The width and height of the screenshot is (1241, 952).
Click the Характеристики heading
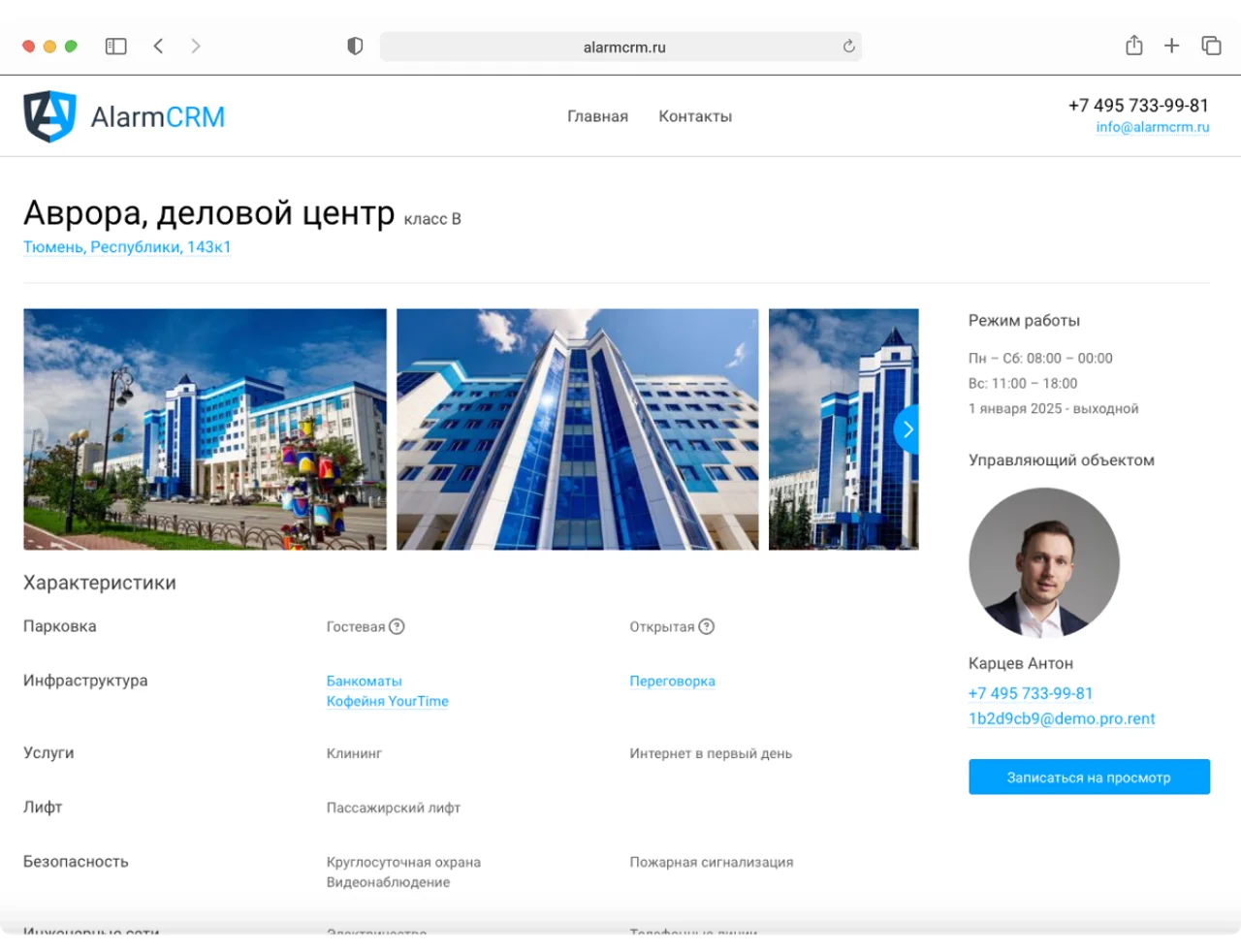point(100,583)
